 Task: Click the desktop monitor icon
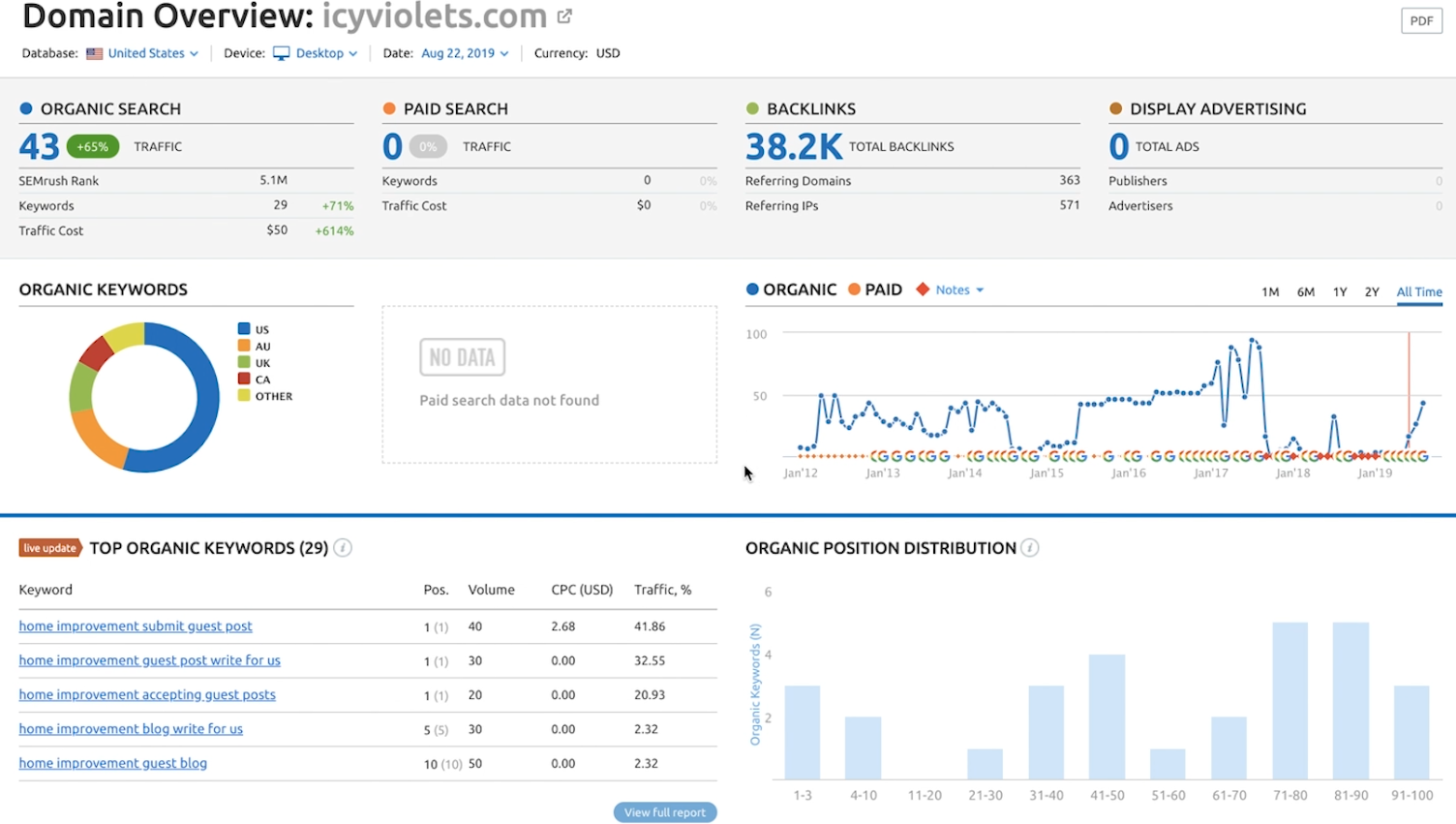click(x=281, y=53)
